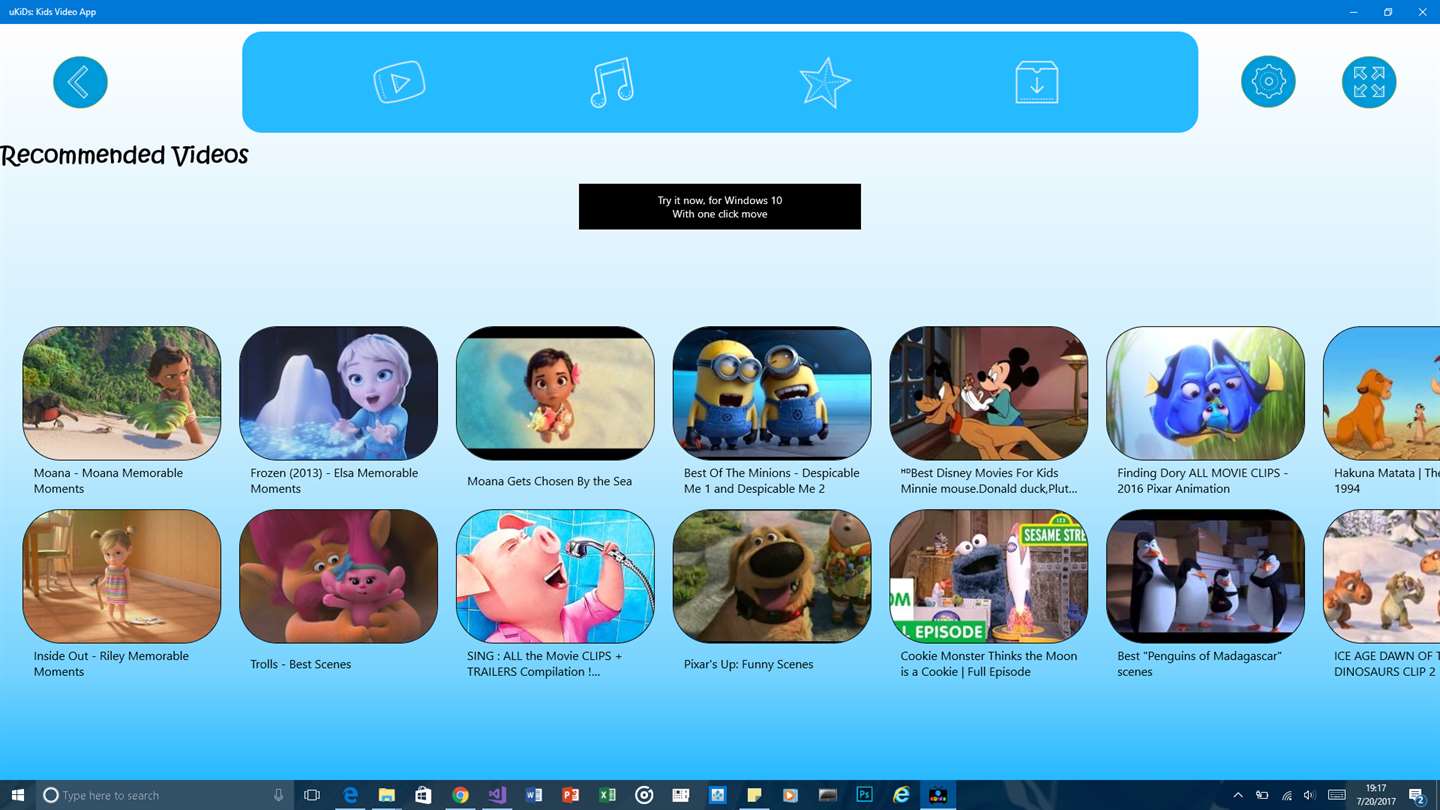The image size is (1440, 810).
Task: Play the Finding Dory movie clips thumbnail
Action: [1206, 393]
